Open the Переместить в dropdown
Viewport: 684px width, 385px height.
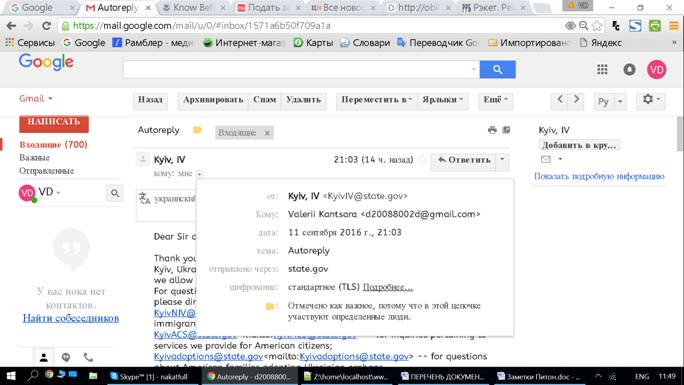(376, 100)
